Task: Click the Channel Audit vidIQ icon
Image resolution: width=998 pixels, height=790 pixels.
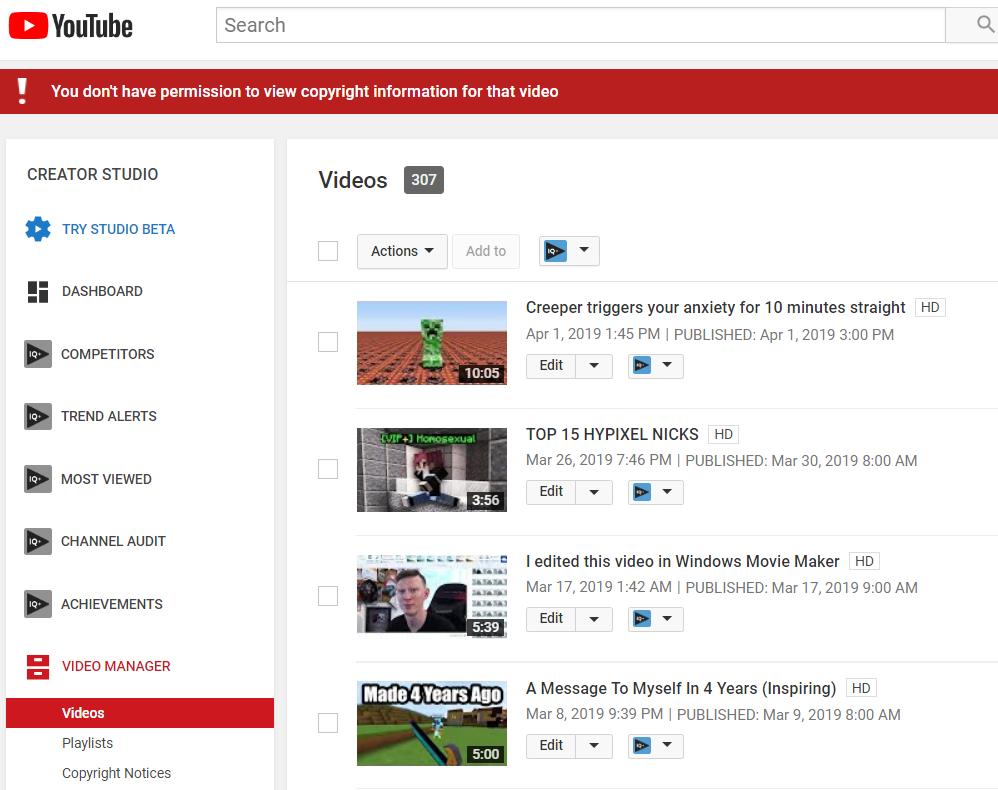Action: 38,541
